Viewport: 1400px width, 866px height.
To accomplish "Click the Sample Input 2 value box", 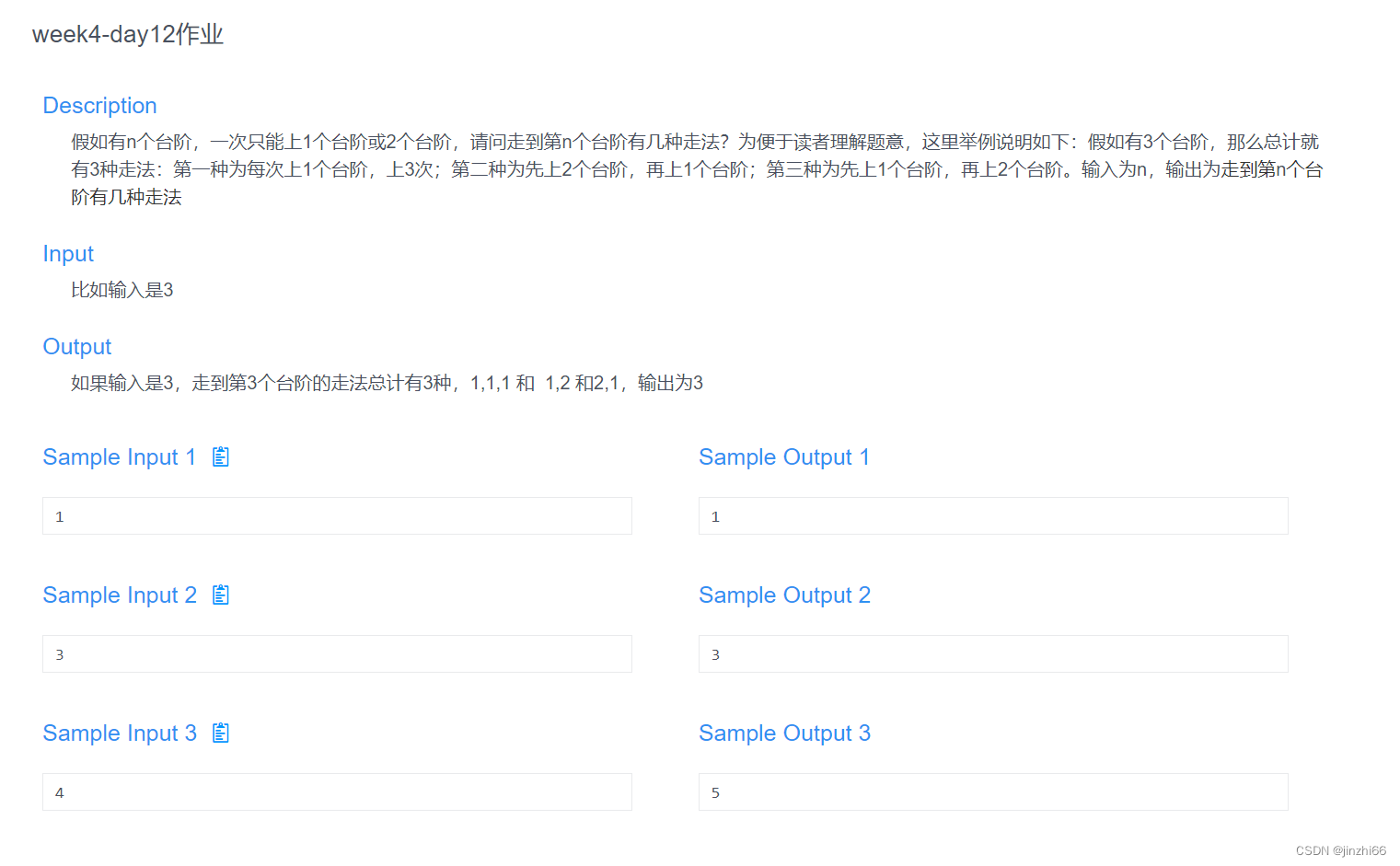I will (x=337, y=654).
